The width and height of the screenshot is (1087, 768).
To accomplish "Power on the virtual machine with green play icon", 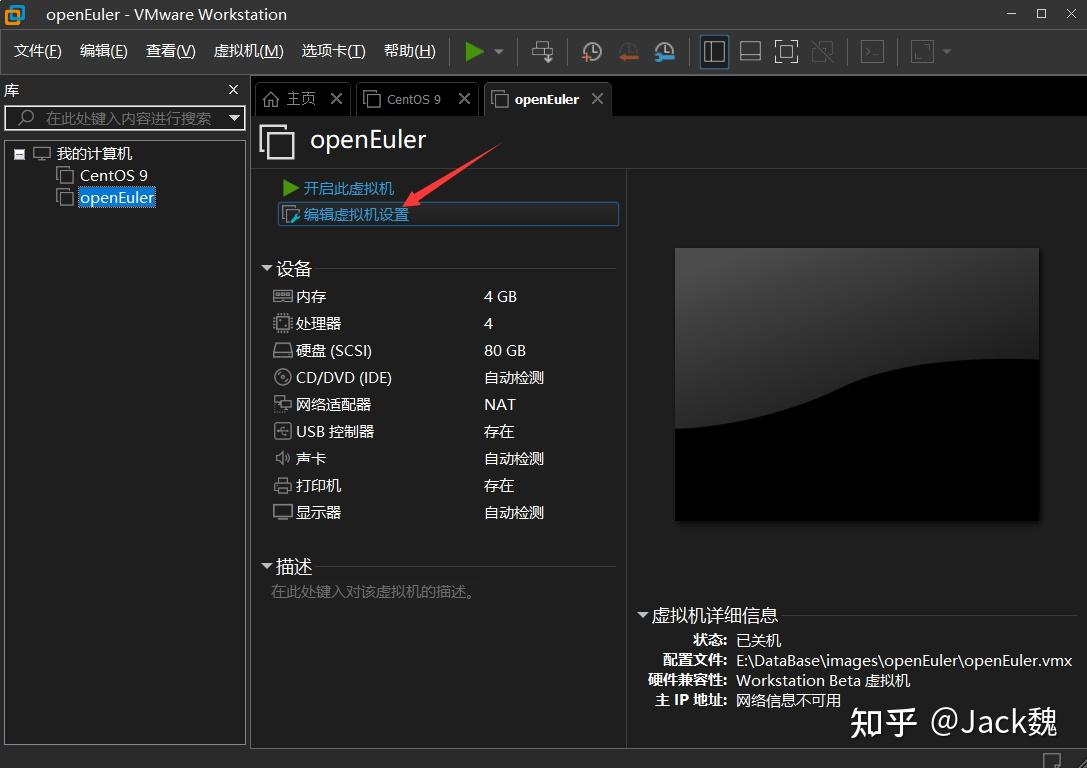I will click(475, 51).
